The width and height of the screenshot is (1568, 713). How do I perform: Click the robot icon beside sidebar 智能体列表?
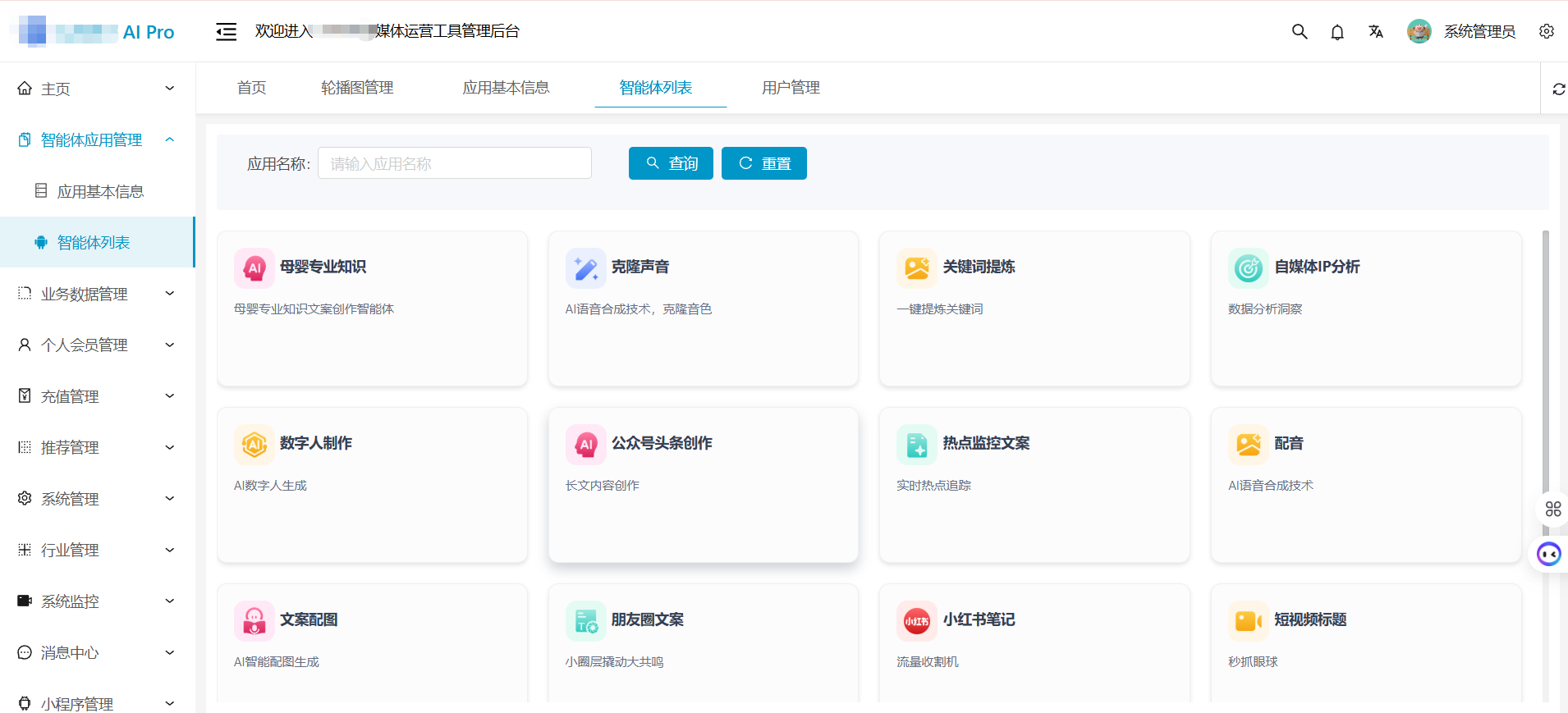pos(40,242)
